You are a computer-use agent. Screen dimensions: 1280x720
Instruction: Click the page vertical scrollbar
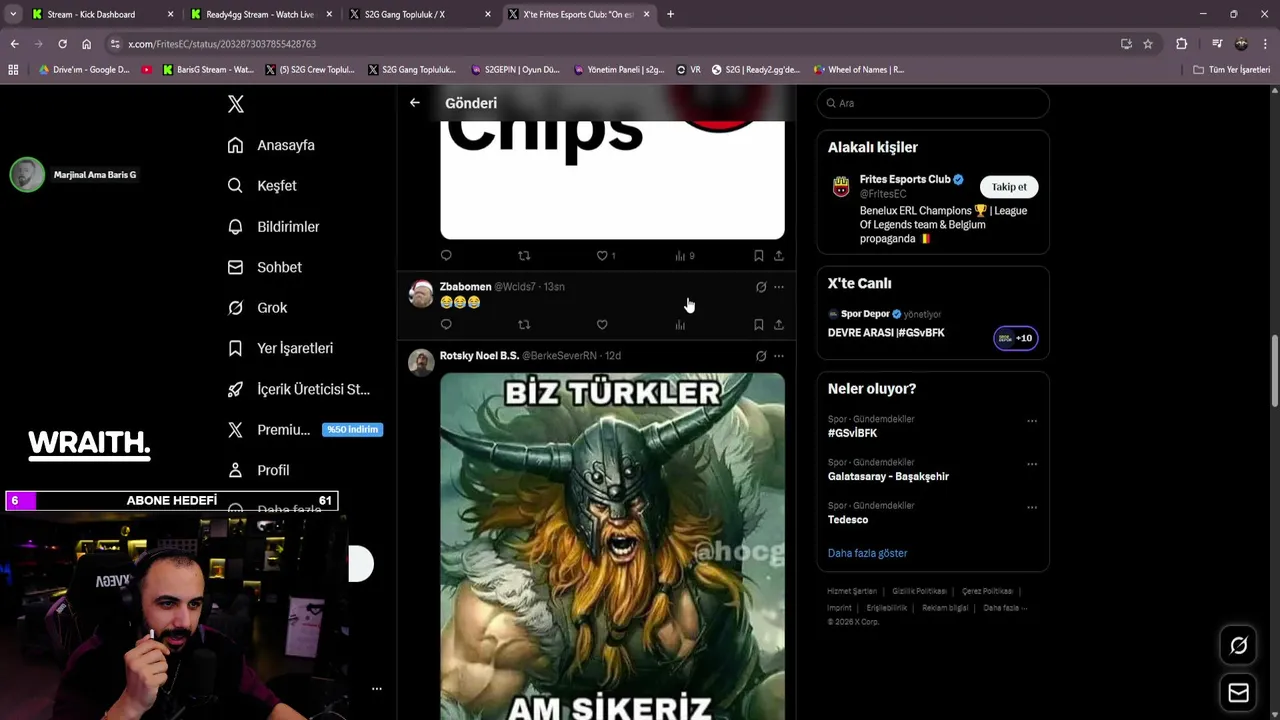pos(1275,372)
